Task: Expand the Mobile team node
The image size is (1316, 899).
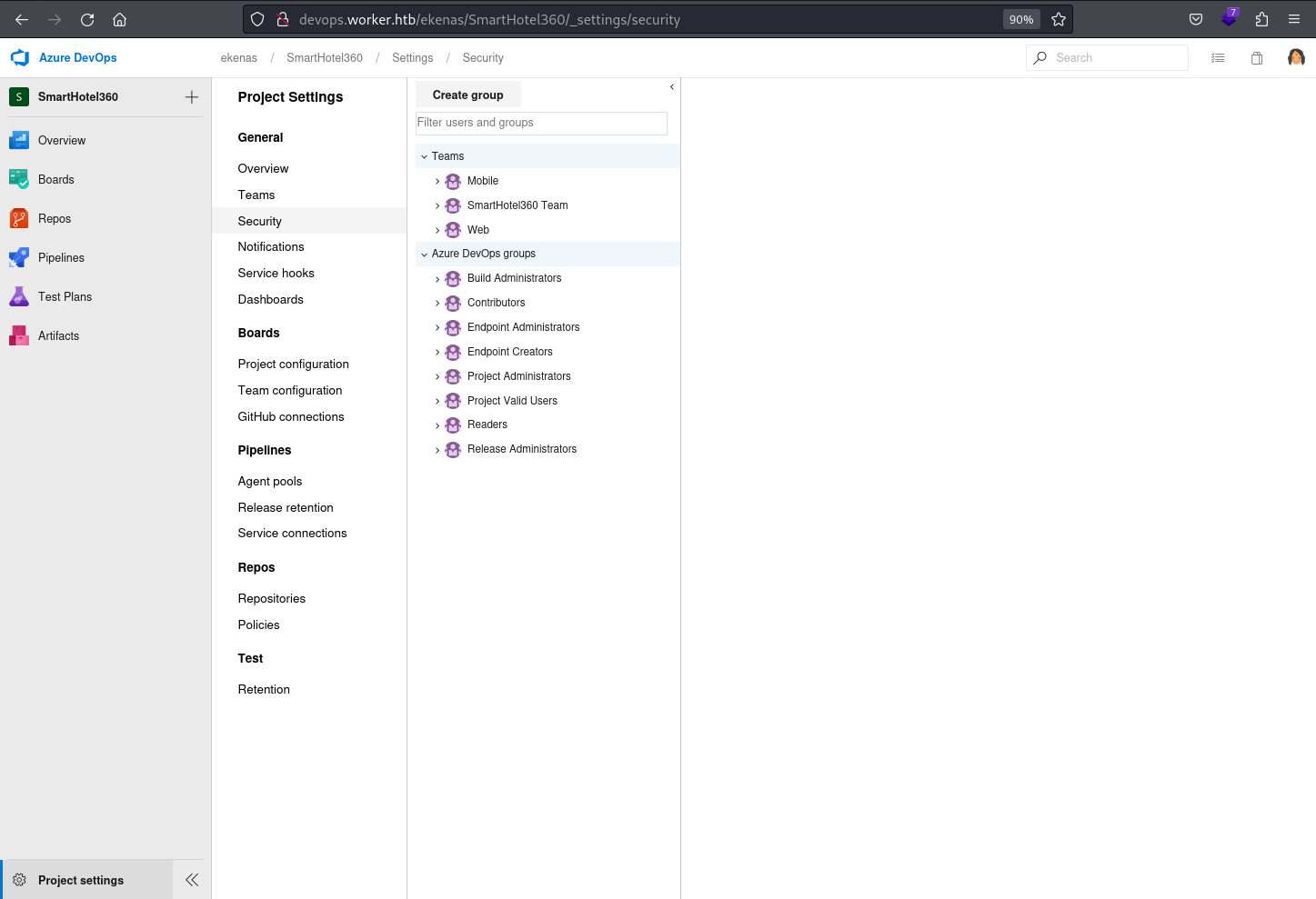Action: 437,181
